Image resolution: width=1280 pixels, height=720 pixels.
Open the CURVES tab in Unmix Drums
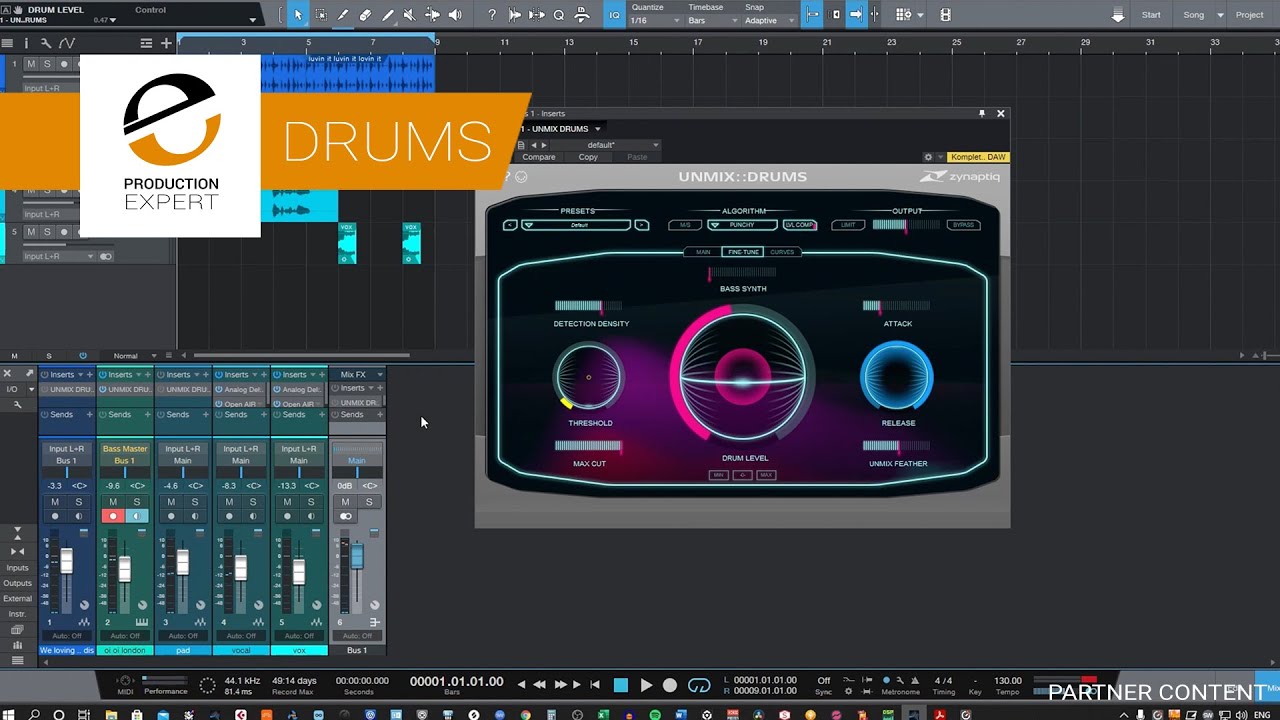pyautogui.click(x=782, y=252)
